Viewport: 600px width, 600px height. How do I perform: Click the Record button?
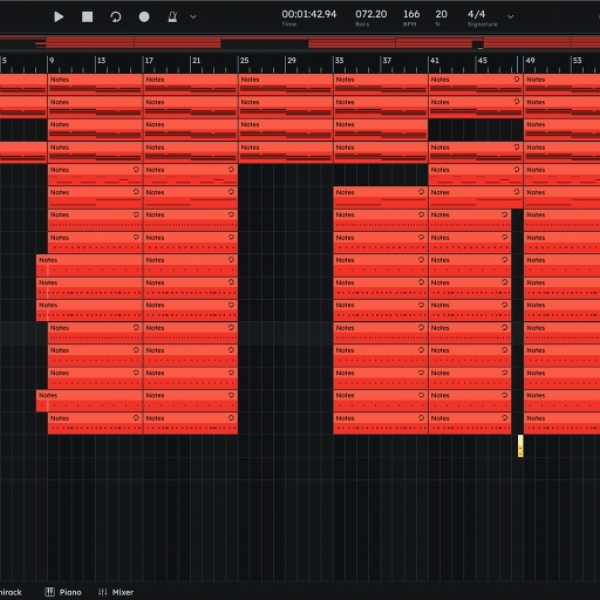[144, 17]
